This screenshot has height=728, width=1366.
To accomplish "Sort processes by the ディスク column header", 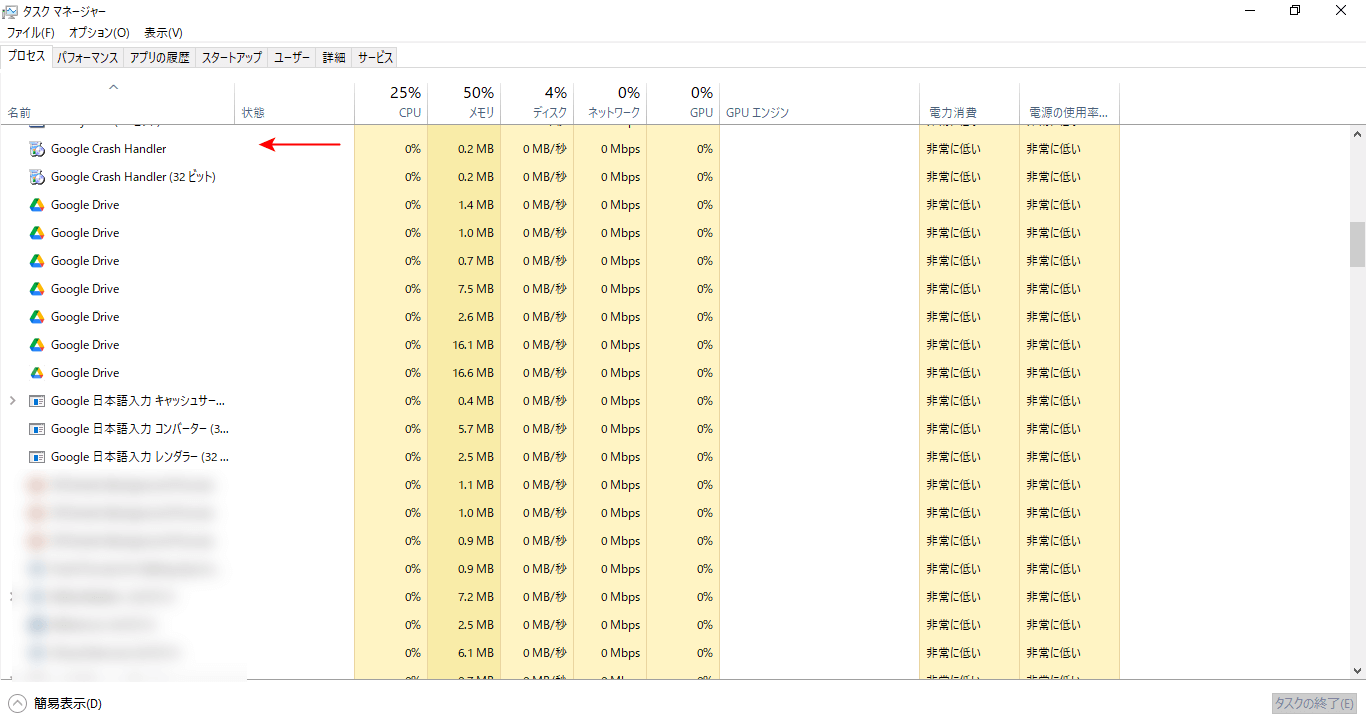I will point(537,102).
